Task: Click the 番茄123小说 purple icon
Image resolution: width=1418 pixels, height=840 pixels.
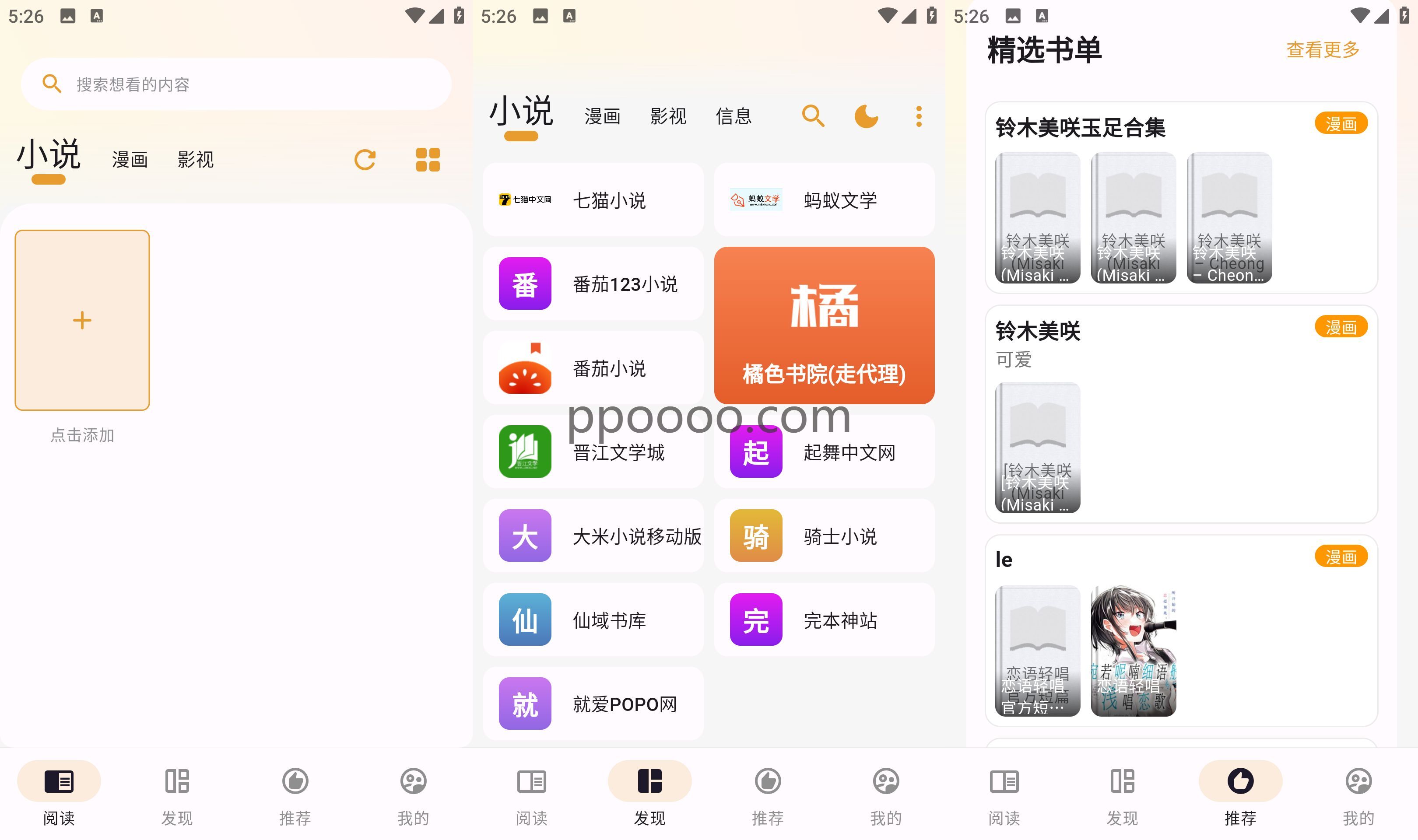Action: pyautogui.click(x=525, y=283)
